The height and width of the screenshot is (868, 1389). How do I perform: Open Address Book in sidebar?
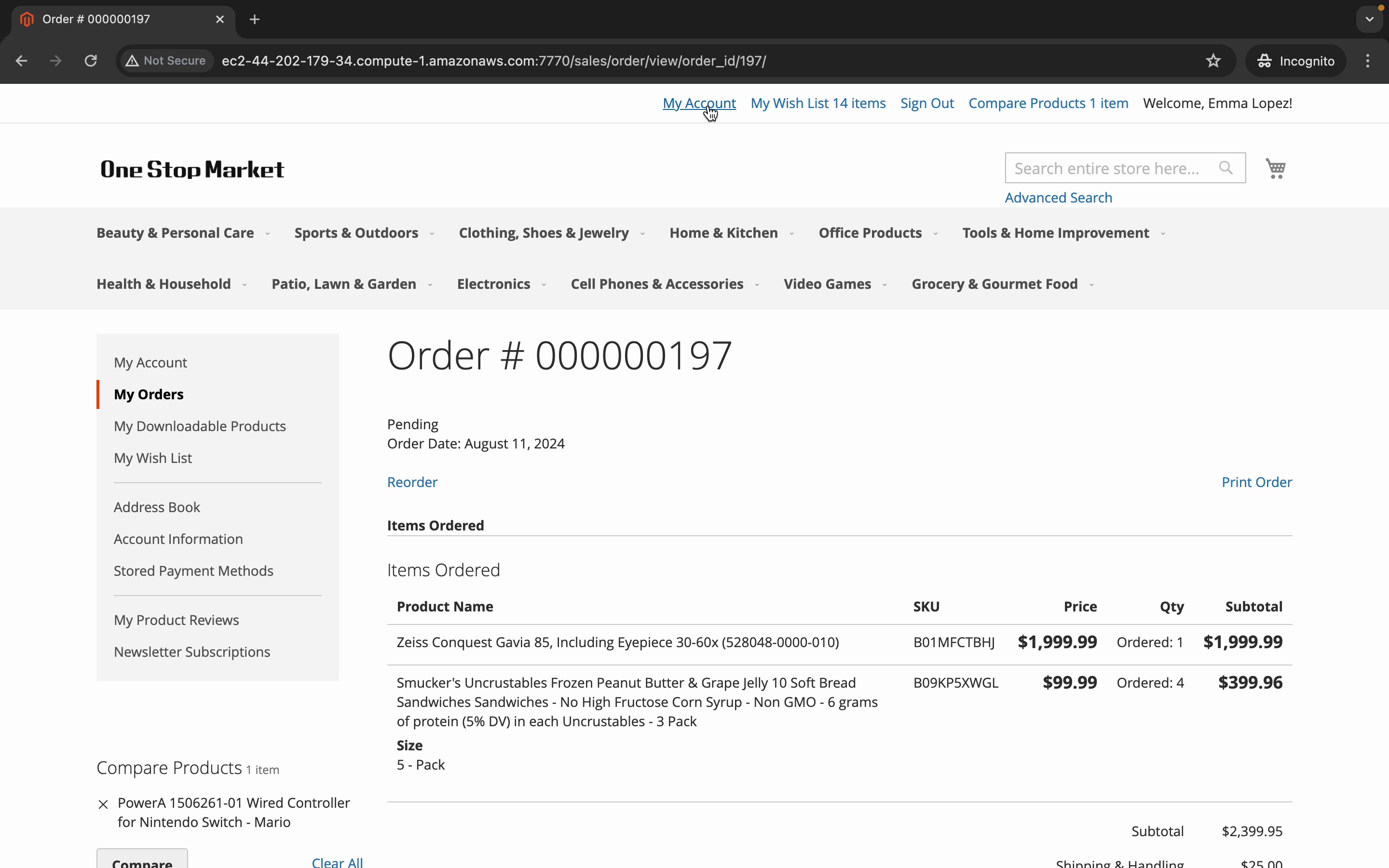point(157,507)
